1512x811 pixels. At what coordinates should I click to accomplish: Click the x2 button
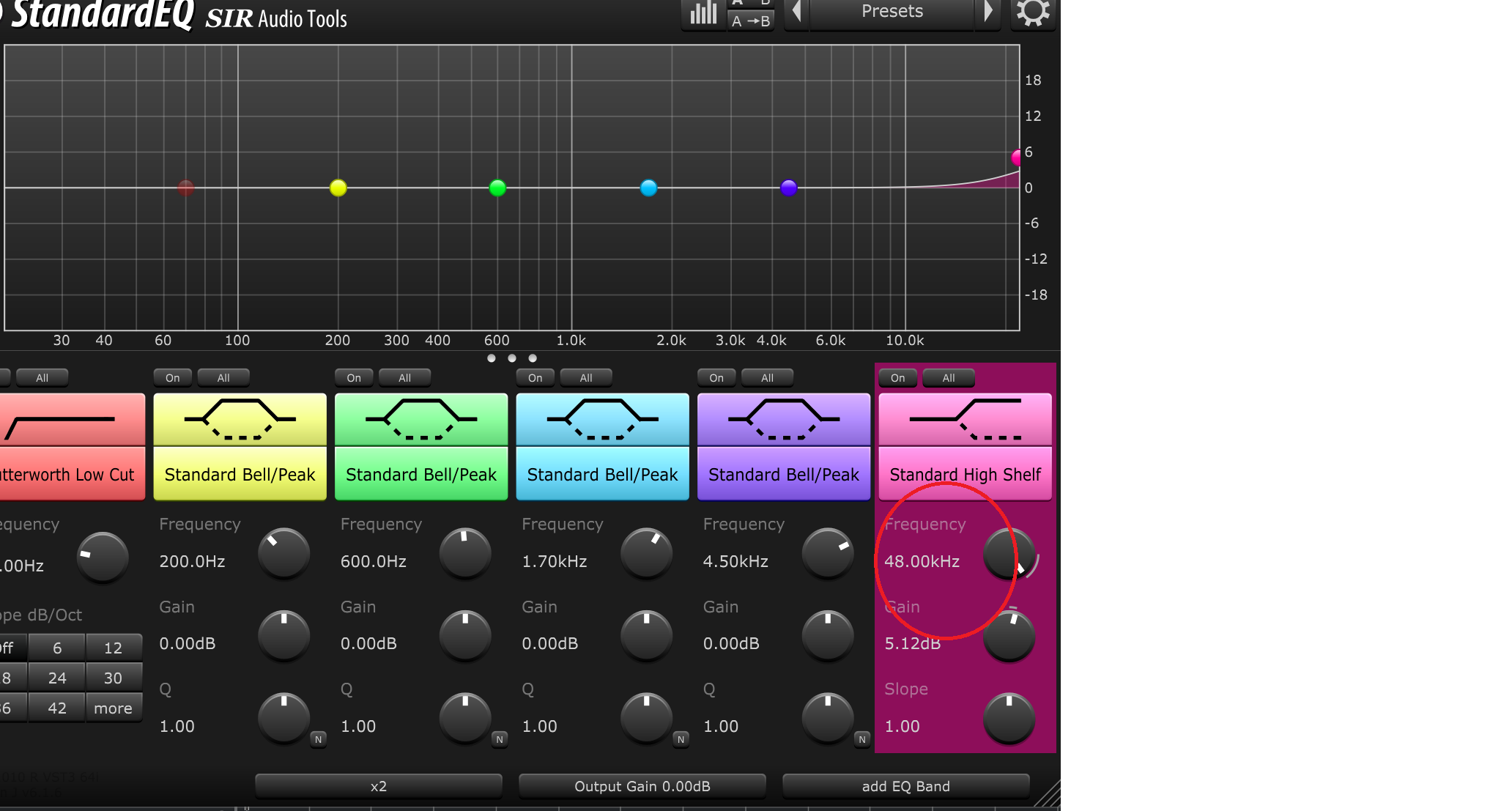378,786
